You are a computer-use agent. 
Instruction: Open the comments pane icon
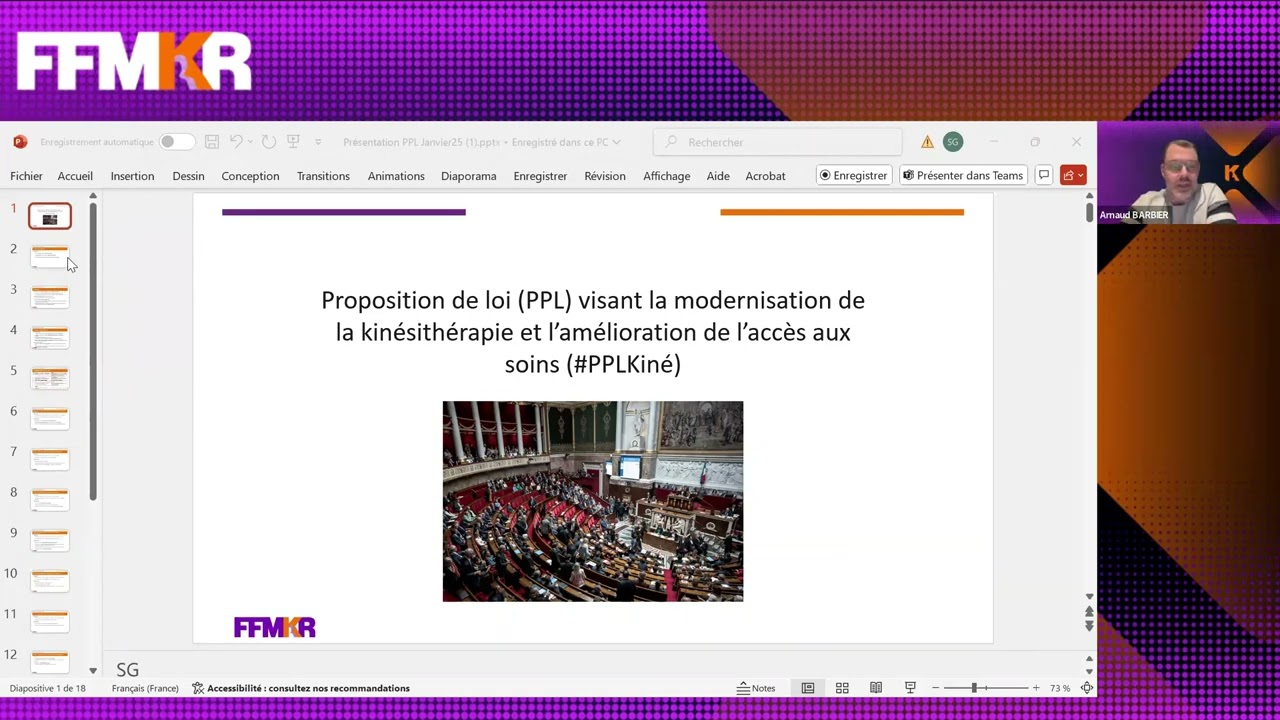(1043, 175)
